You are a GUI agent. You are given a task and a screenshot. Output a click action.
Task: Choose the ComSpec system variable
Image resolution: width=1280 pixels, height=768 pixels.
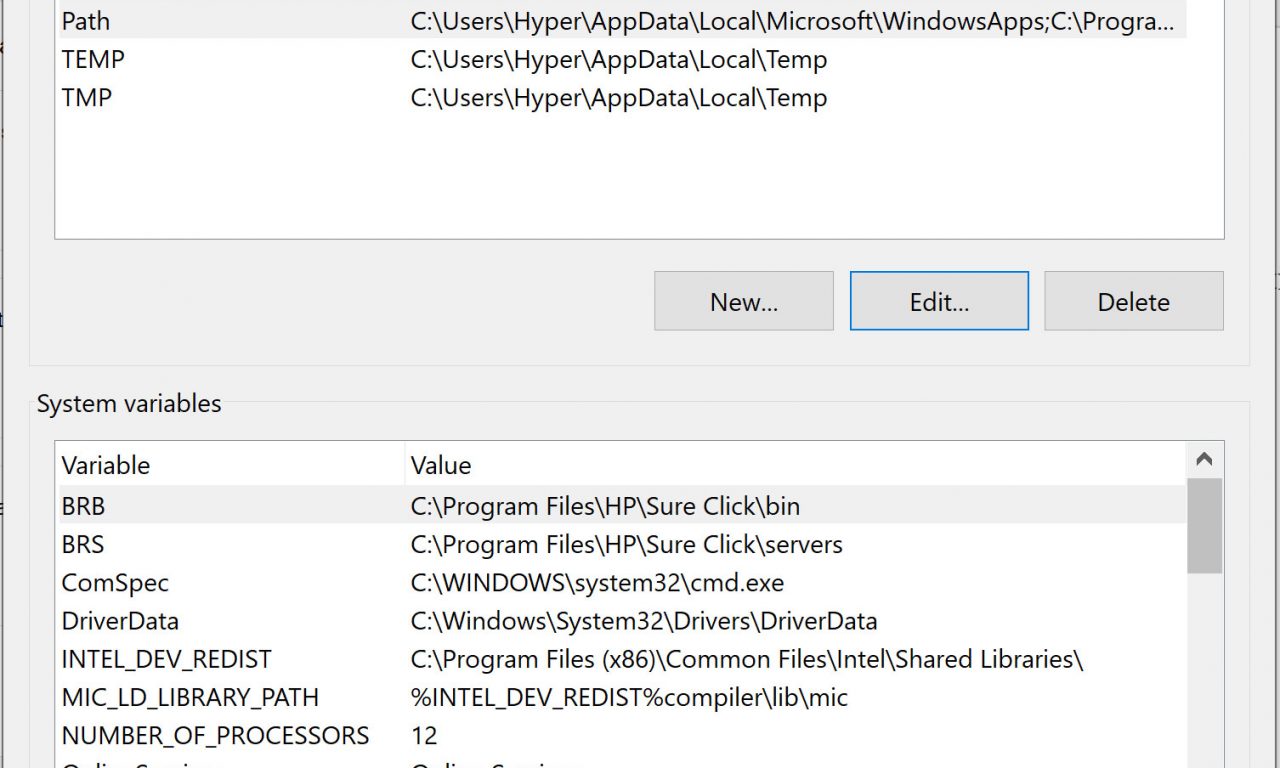[x=115, y=583]
